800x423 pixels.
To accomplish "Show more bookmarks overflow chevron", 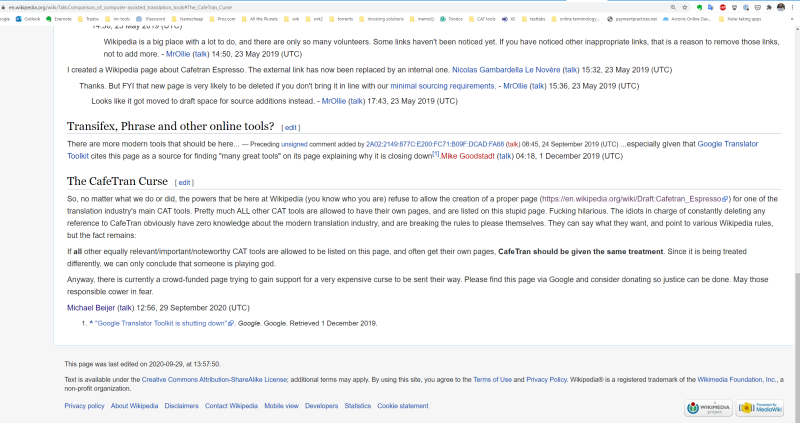I will (792, 19).
